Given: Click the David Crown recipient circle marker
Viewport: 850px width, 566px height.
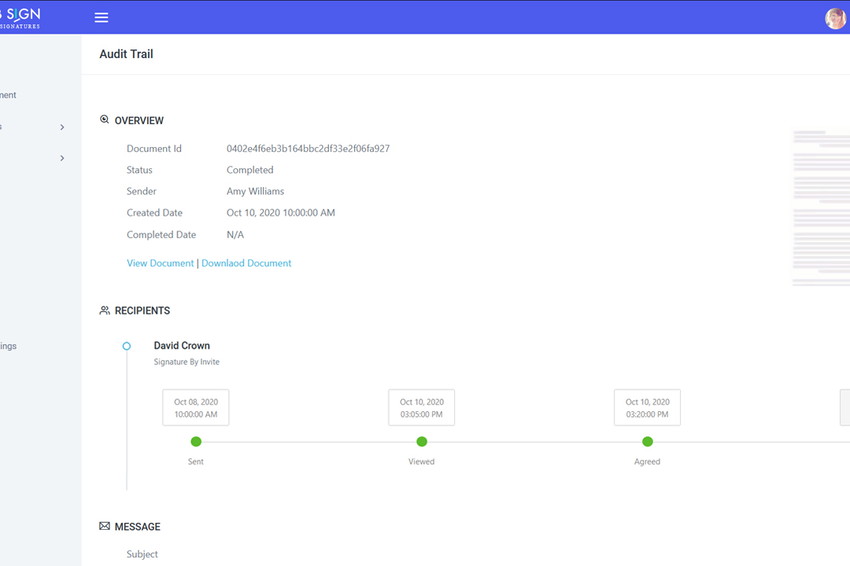Looking at the screenshot, I should [126, 346].
